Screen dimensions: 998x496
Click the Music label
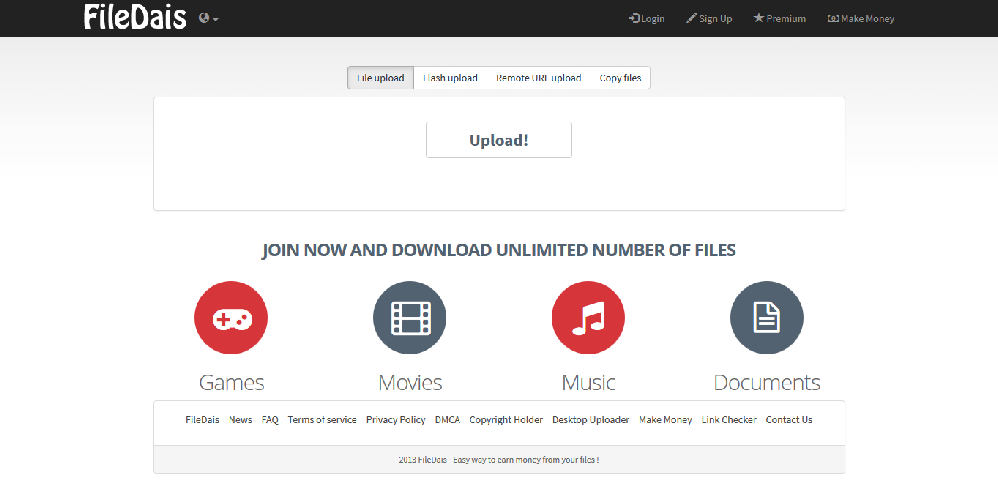point(588,382)
